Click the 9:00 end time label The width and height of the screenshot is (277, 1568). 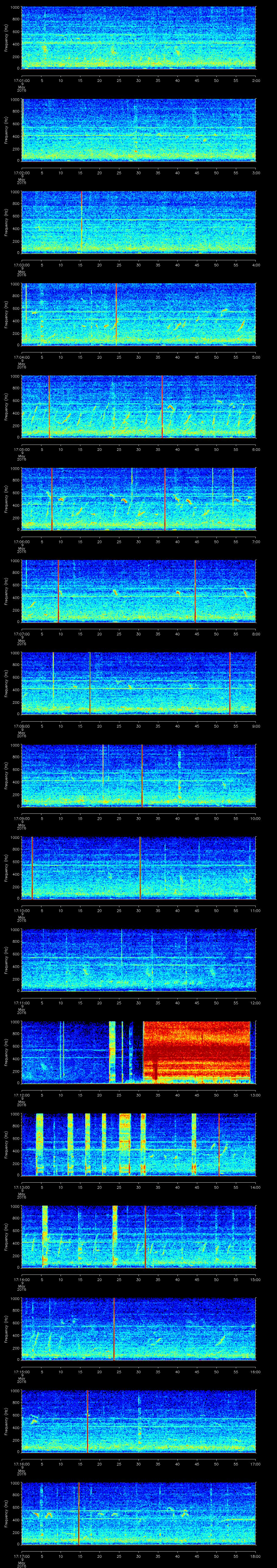tap(256, 726)
